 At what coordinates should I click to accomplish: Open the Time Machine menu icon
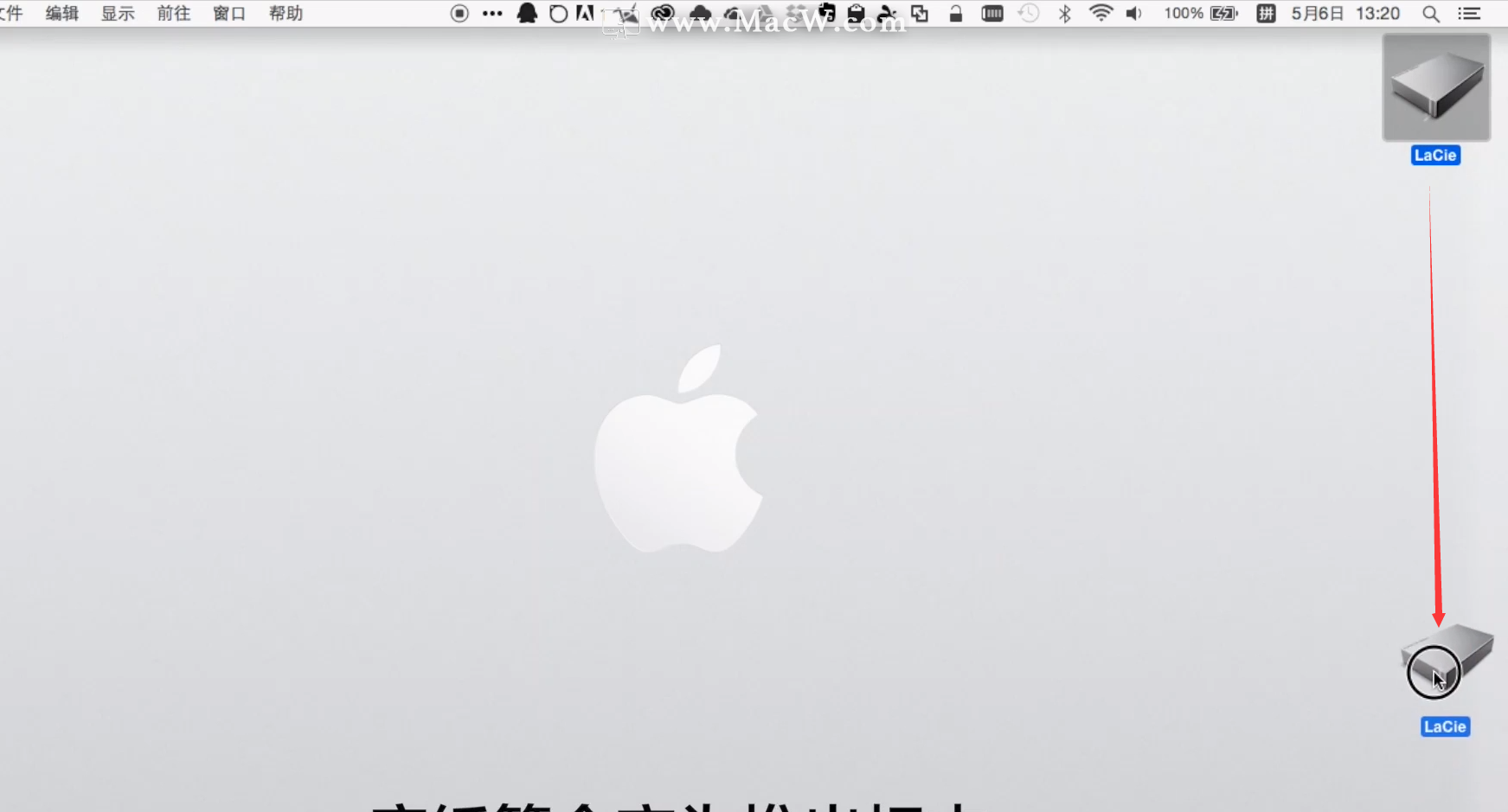(x=1029, y=13)
